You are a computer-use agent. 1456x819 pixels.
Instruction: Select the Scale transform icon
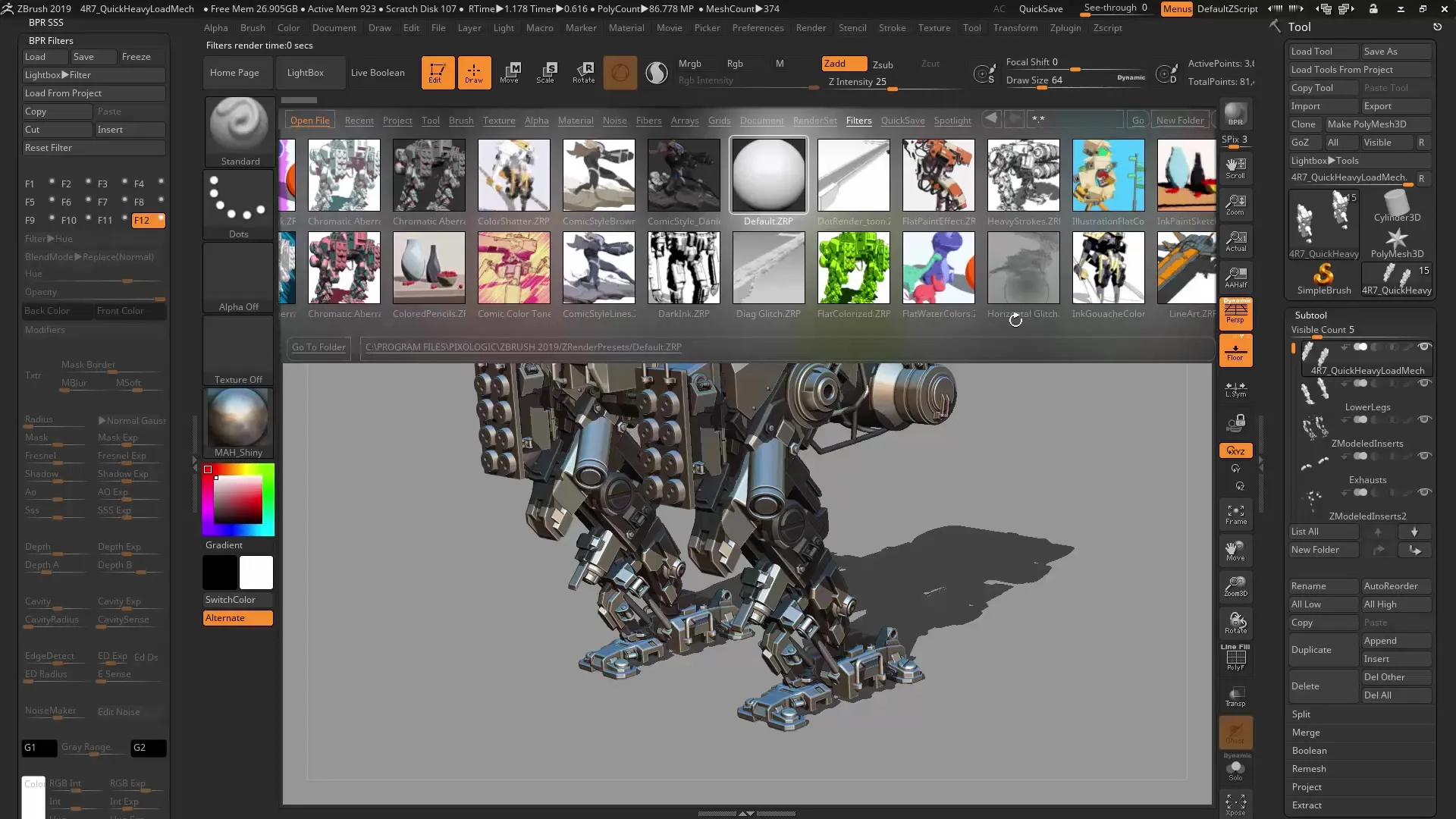click(546, 73)
